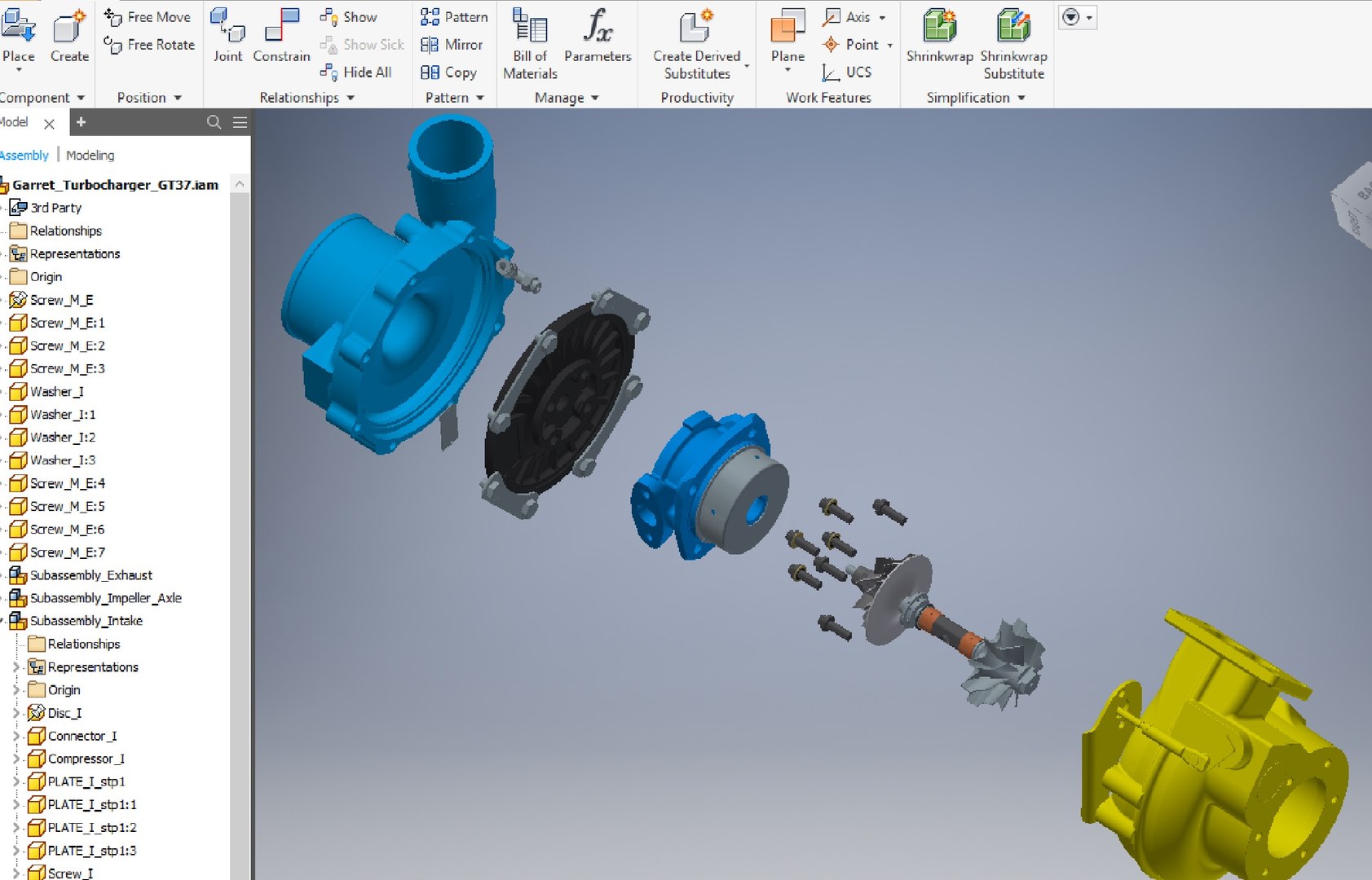Click the Create component icon
Viewport: 1372px width, 880px height.
[x=69, y=37]
